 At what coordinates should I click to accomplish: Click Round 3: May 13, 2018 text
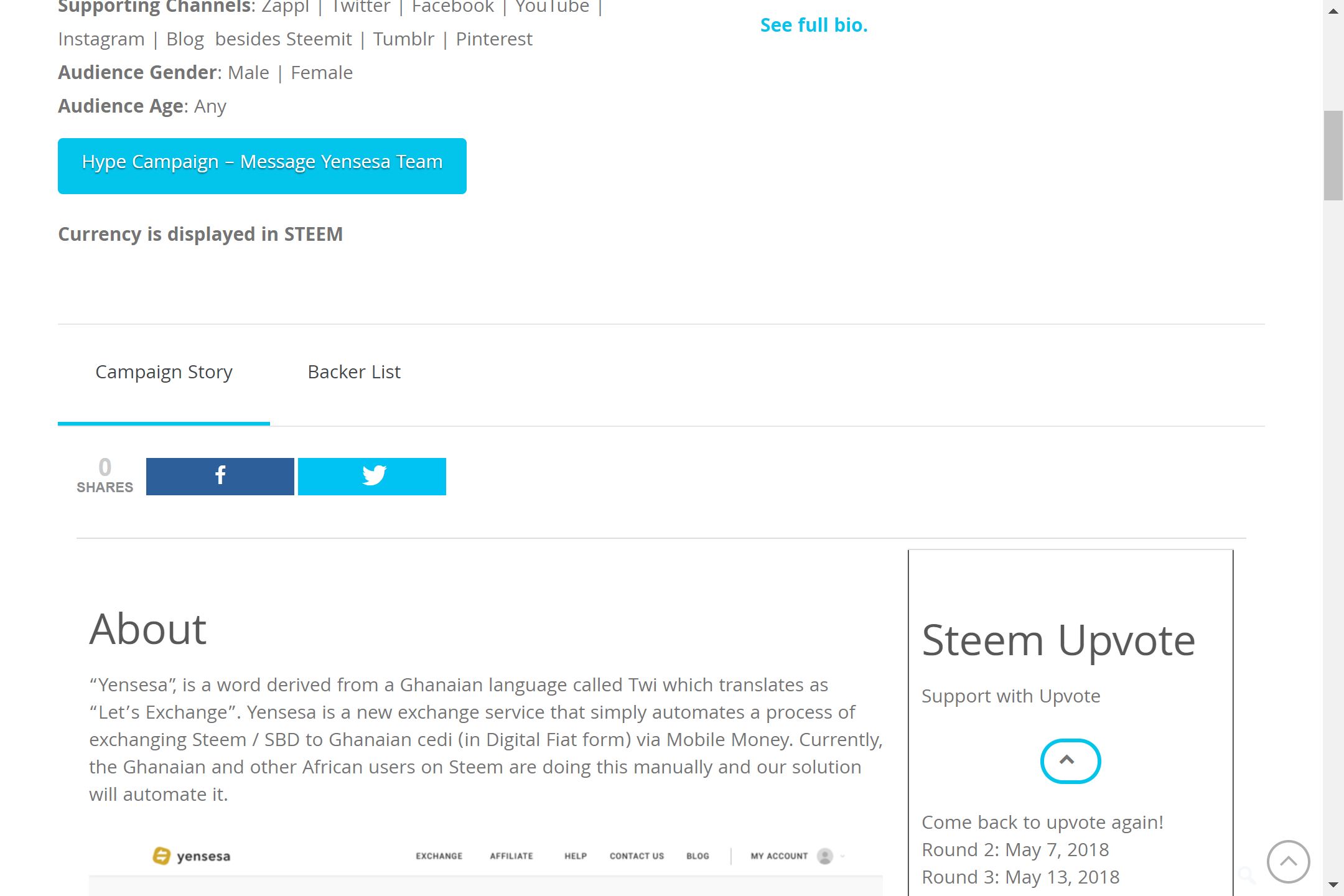(1020, 877)
